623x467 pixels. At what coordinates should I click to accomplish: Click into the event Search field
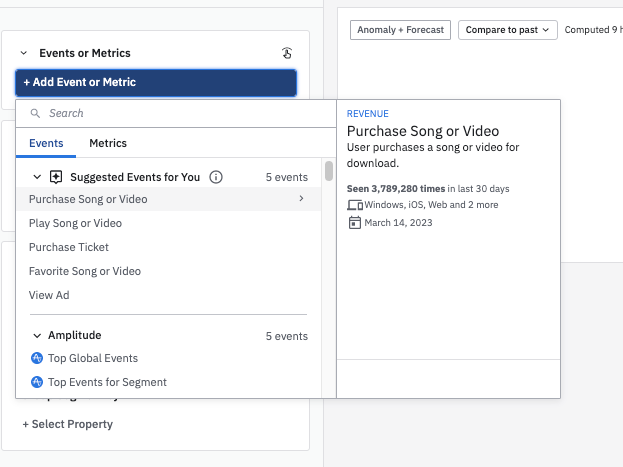[x=180, y=114]
